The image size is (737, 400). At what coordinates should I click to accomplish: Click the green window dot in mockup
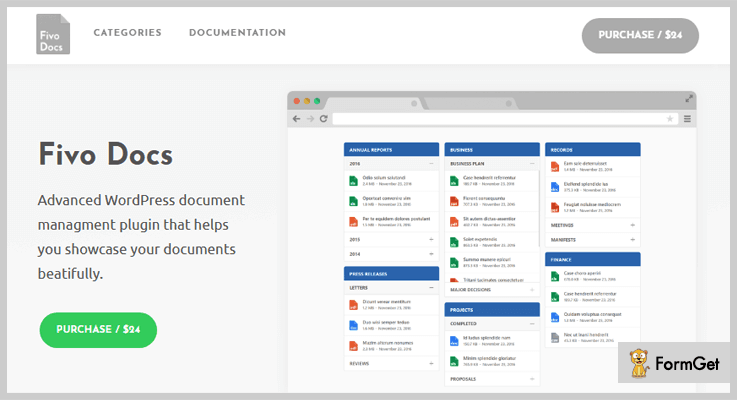coord(317,101)
